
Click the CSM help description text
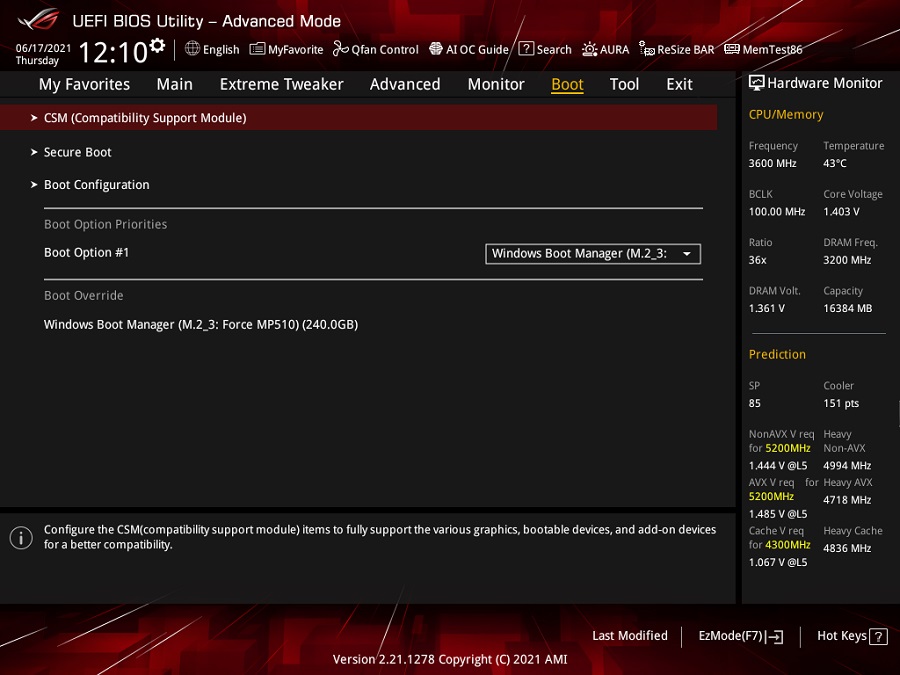tap(380, 537)
